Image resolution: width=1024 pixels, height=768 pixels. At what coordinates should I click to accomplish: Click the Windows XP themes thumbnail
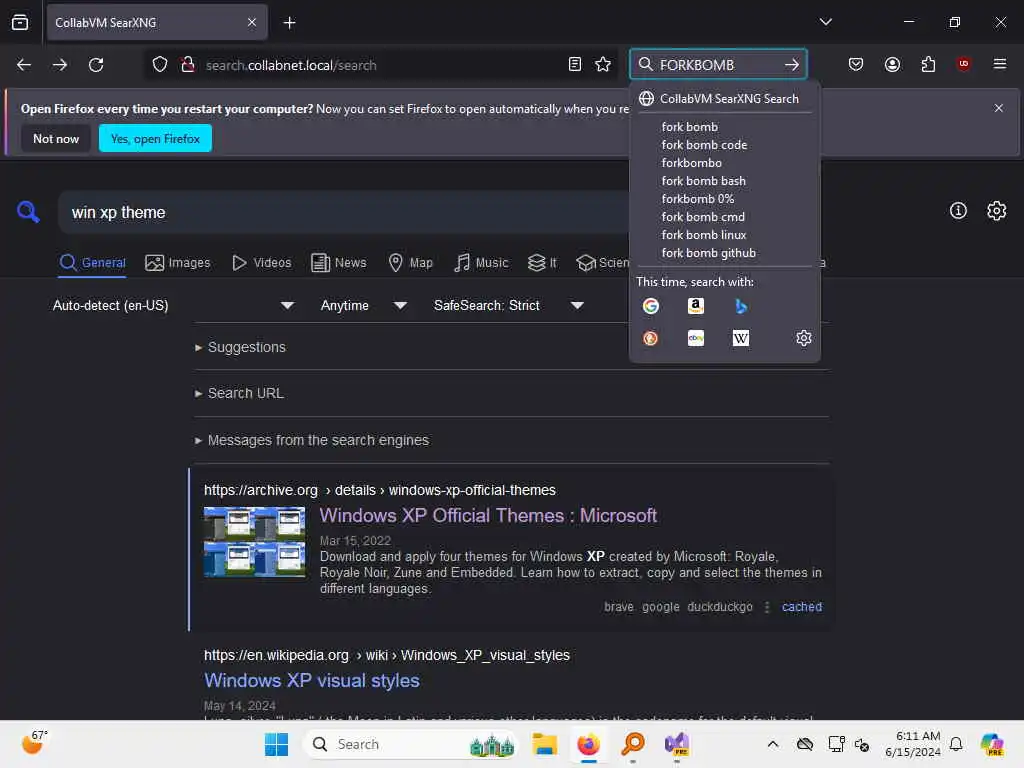(x=254, y=542)
